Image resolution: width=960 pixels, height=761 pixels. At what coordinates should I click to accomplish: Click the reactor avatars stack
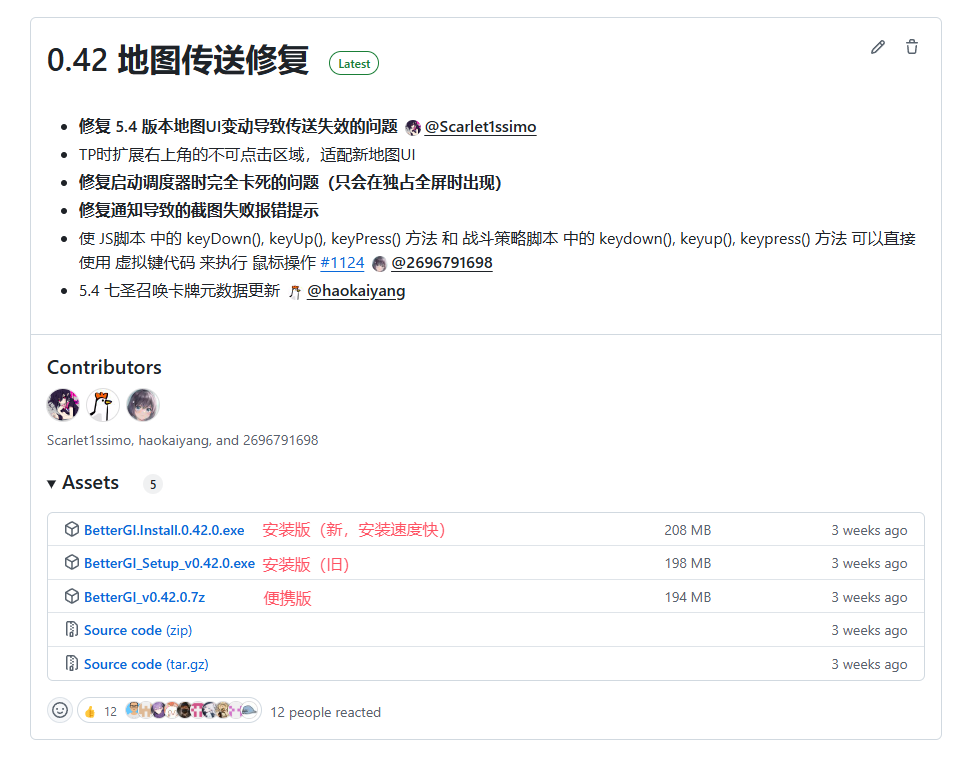[x=191, y=710]
